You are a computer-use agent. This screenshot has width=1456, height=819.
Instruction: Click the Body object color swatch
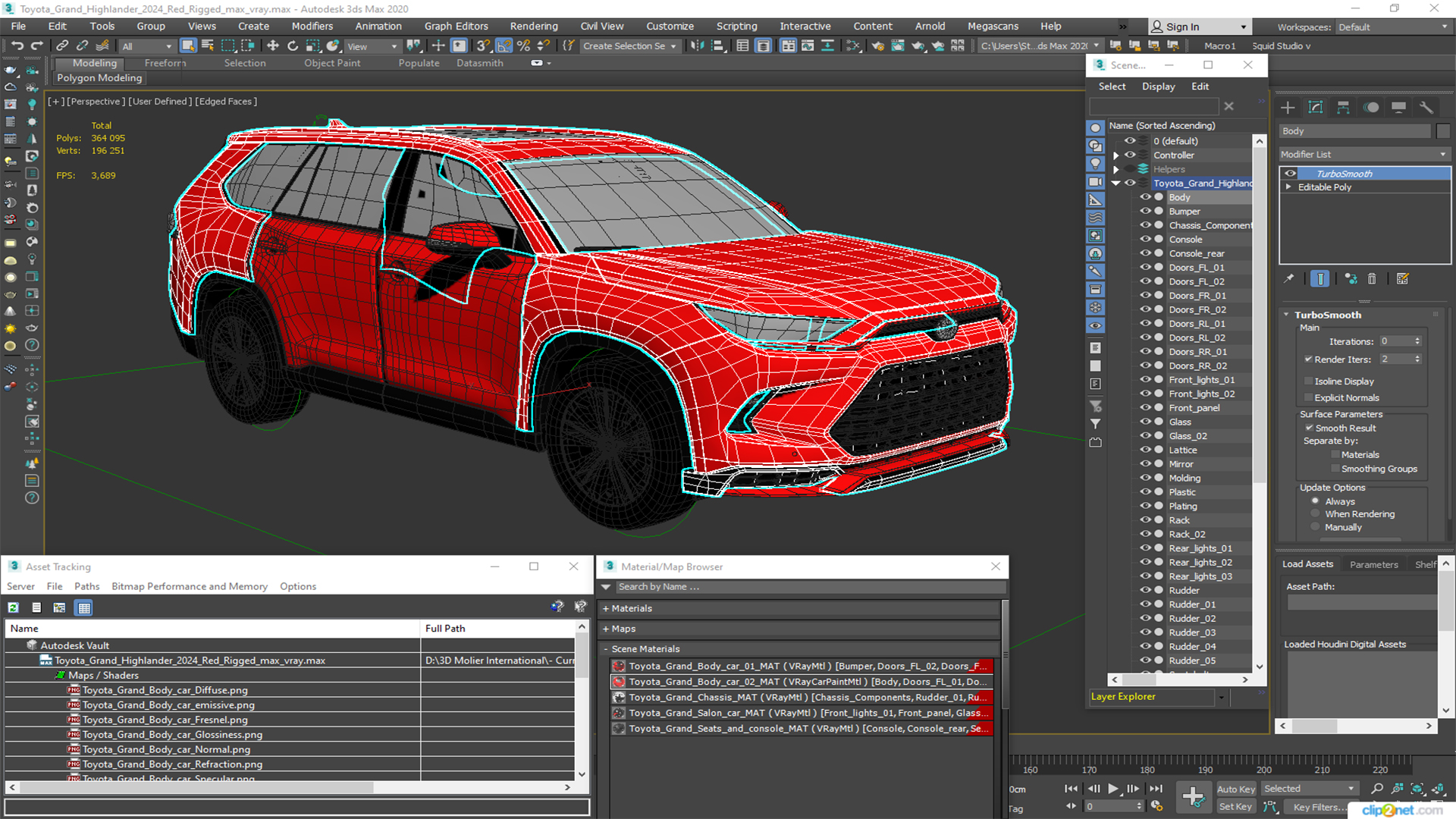pos(1443,131)
